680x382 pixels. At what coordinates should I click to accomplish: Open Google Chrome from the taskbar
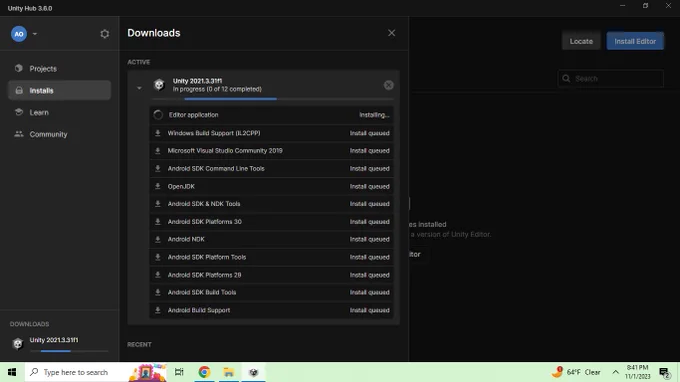[x=204, y=372]
